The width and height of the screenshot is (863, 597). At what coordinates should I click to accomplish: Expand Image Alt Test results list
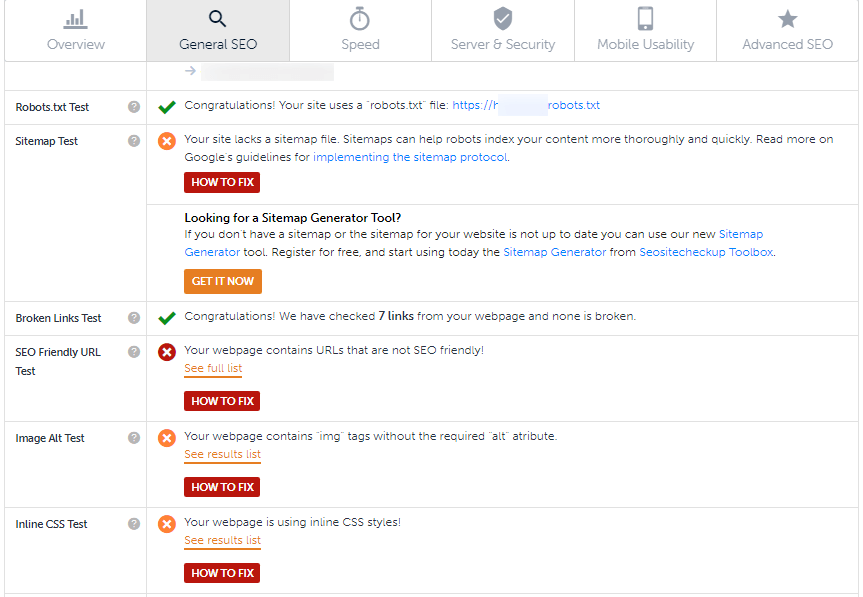[222, 455]
